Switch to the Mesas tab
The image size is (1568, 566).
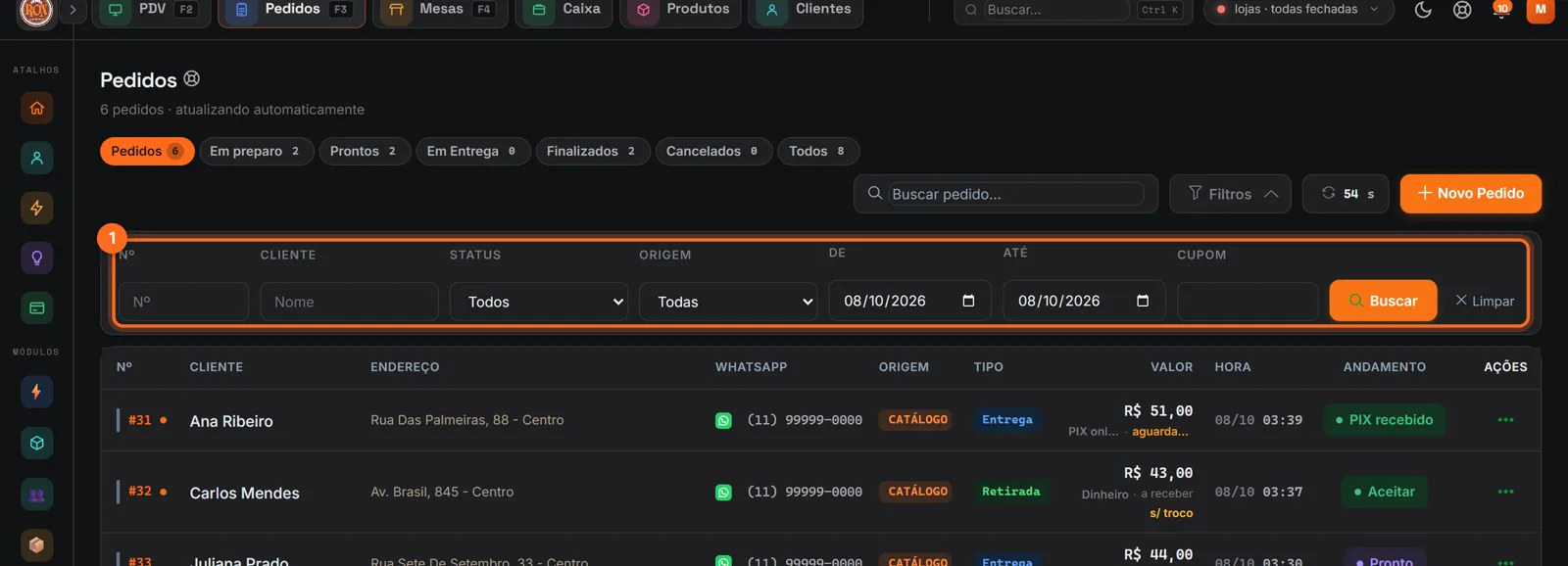tap(440, 11)
